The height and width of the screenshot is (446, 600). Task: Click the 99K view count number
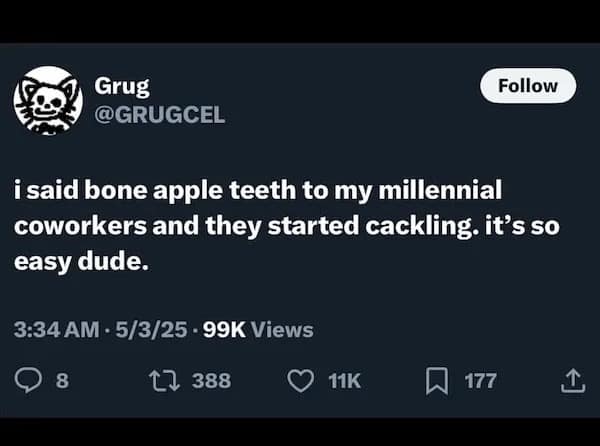click(224, 330)
